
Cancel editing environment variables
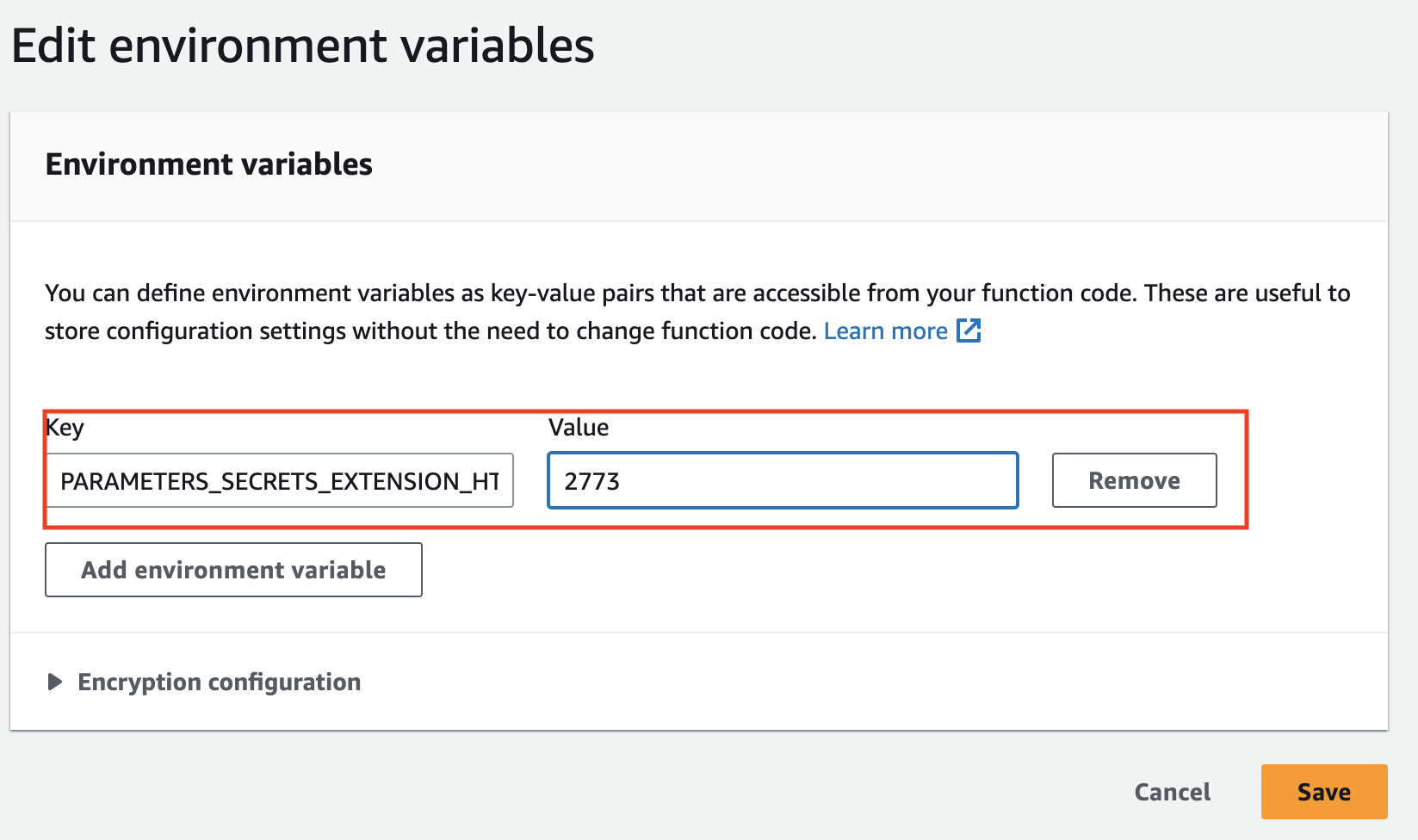pos(1172,792)
